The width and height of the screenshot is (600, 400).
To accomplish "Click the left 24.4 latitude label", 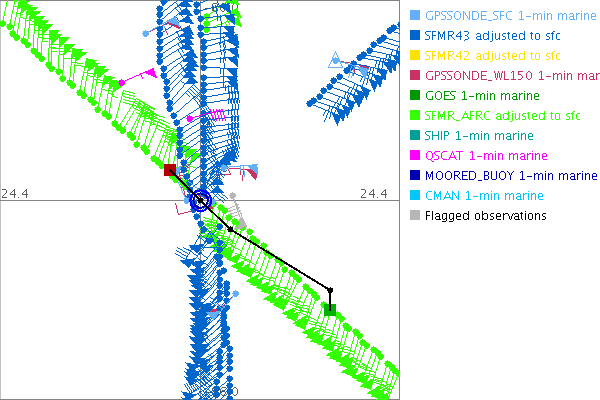I will tap(14, 193).
